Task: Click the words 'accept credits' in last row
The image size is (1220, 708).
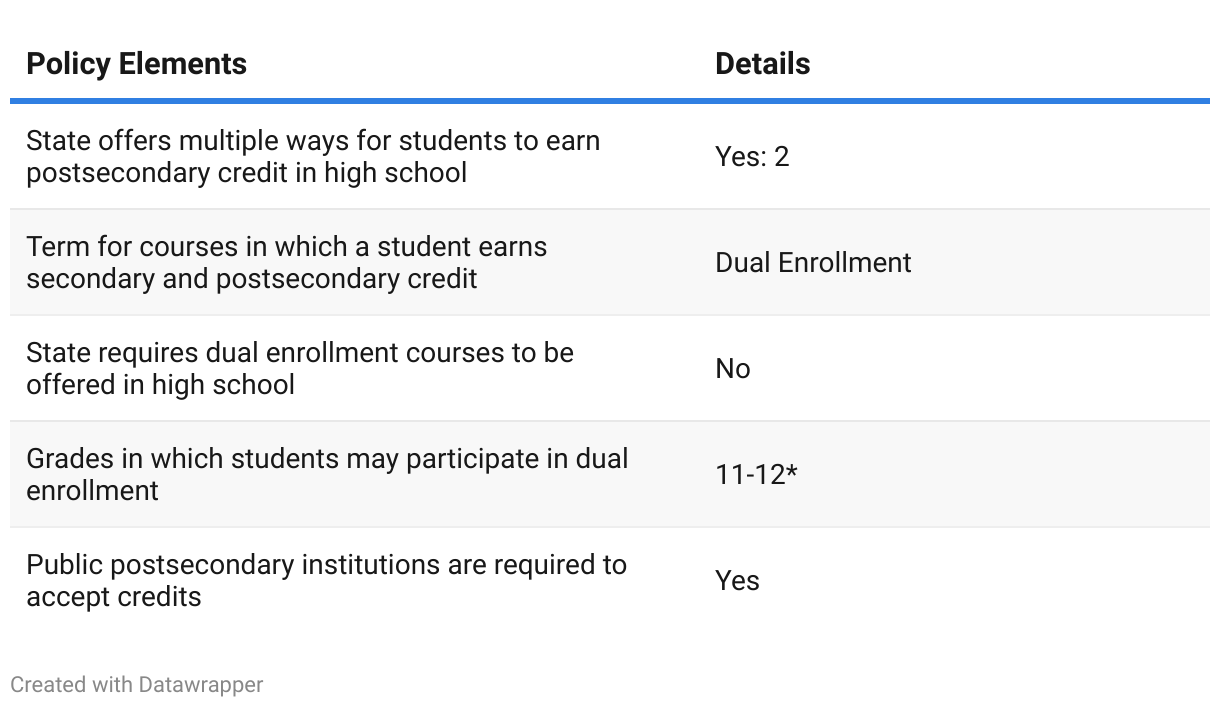Action: pos(114,597)
